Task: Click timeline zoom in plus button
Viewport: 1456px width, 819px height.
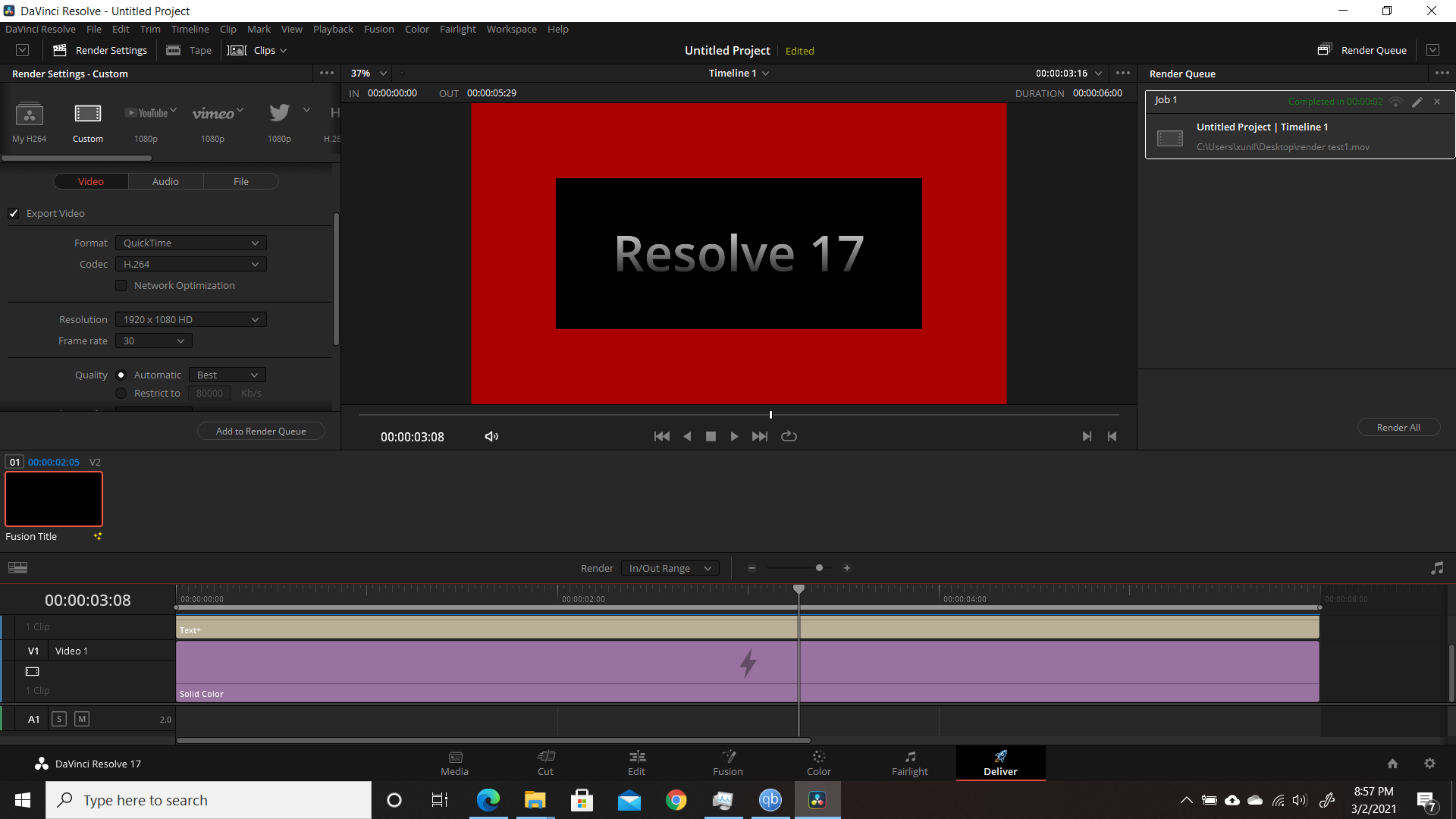Action: 847,568
